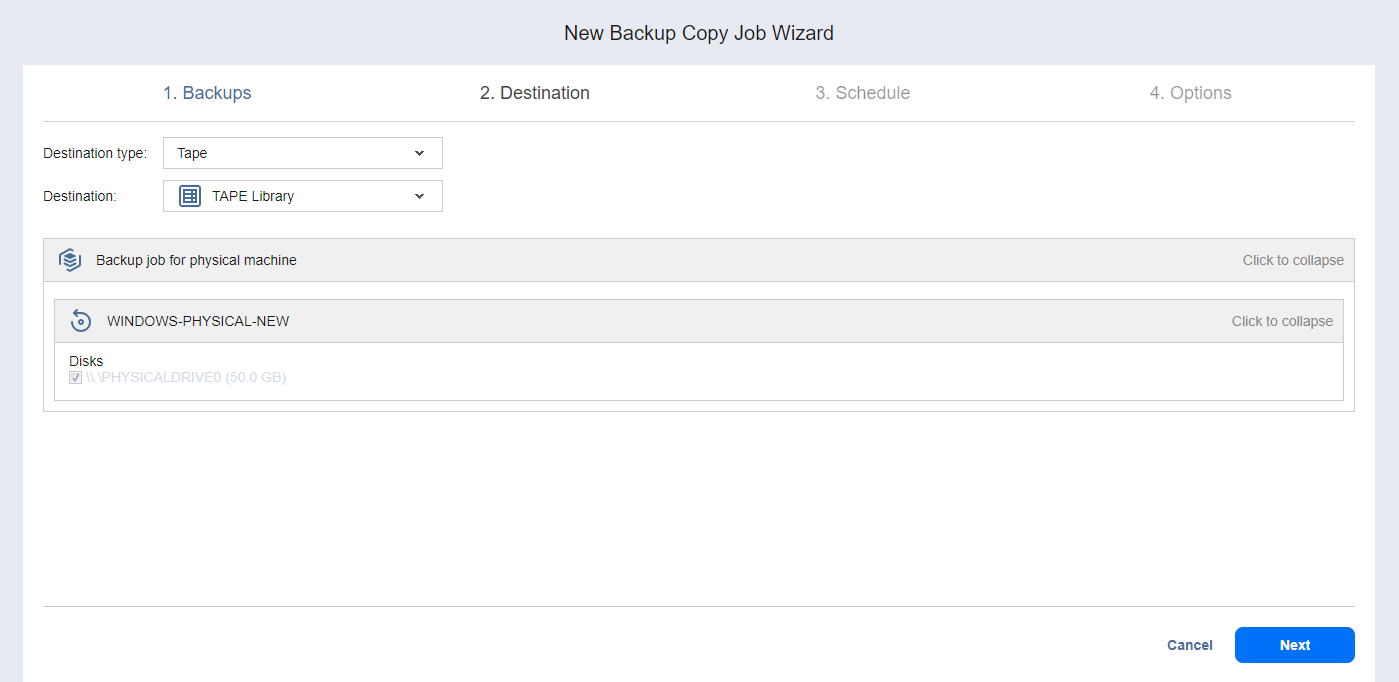Viewport: 1399px width, 682px height.
Task: Click the tape library icon in Destination field
Action: coord(190,196)
